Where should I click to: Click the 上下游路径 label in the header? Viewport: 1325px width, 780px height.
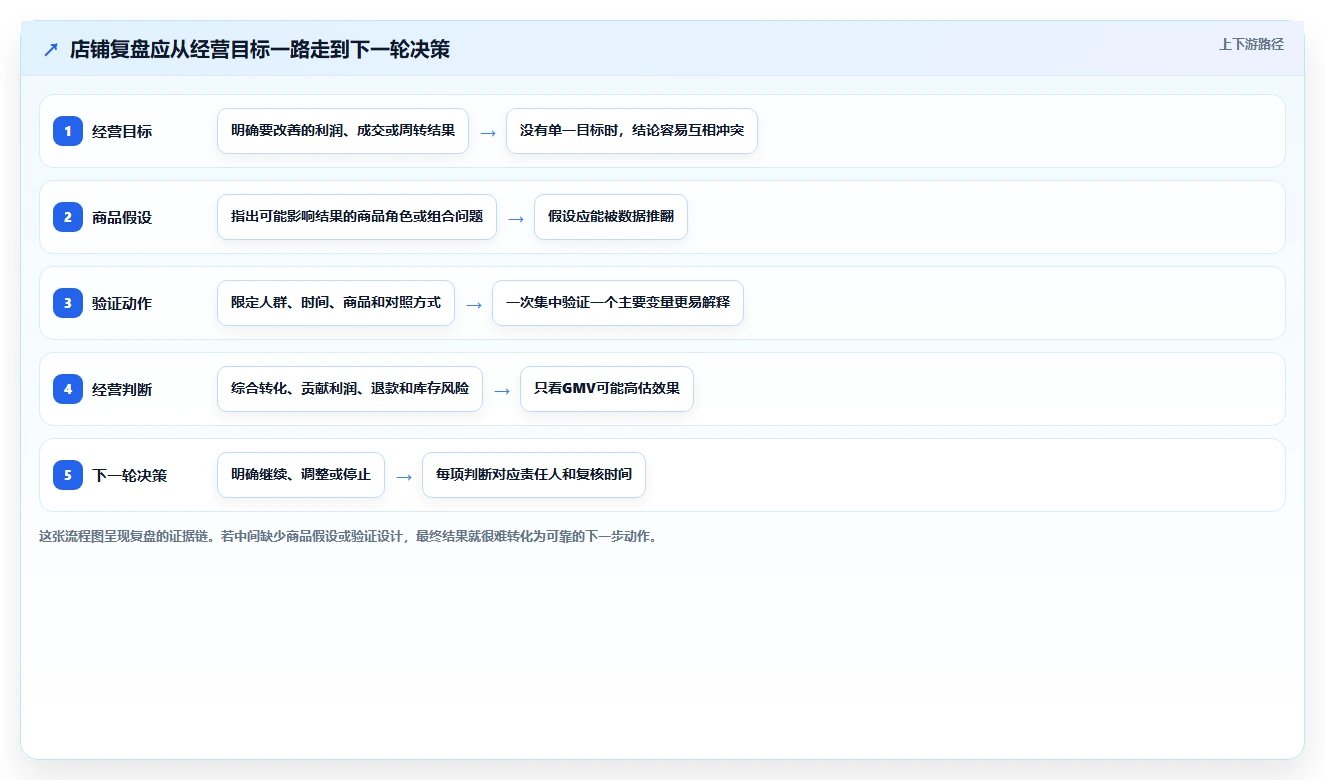pos(1251,44)
